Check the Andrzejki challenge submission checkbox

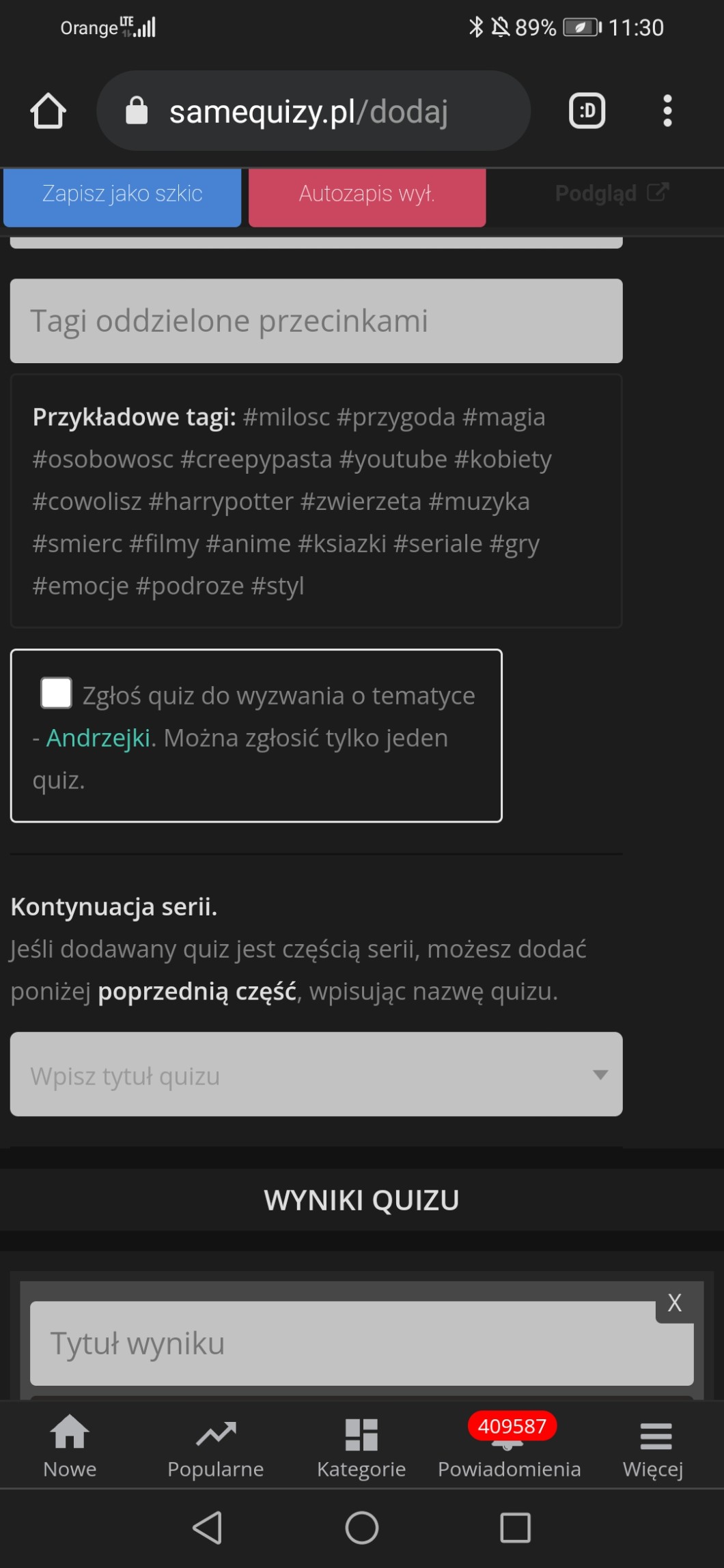56,693
